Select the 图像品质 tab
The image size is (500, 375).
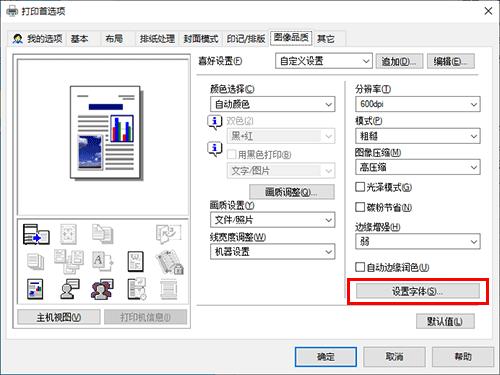pos(291,37)
